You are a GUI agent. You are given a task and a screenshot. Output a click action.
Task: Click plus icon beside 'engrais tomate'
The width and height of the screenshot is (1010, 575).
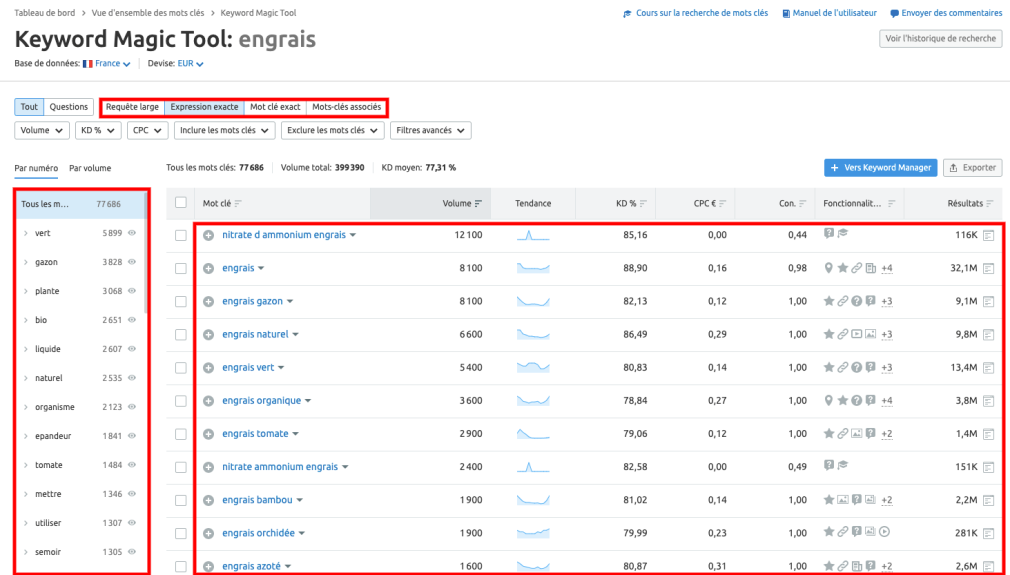click(208, 435)
